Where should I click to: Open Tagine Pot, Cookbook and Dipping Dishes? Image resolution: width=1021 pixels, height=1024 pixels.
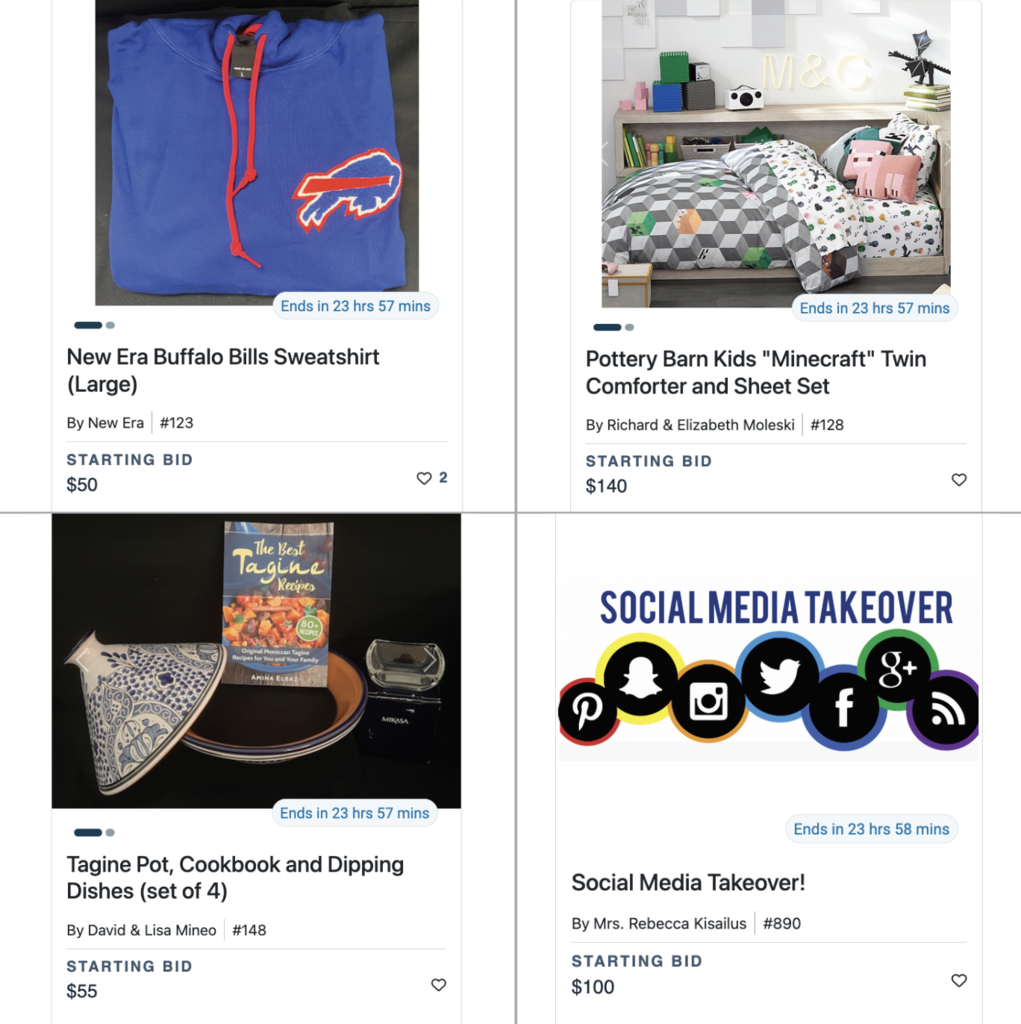[235, 878]
